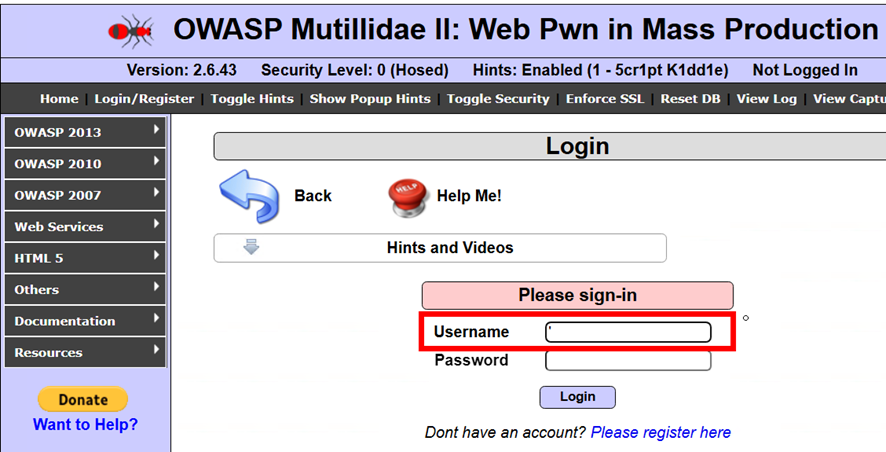Click the blue Back arrow icon
This screenshot has width=886, height=452.
click(x=249, y=195)
